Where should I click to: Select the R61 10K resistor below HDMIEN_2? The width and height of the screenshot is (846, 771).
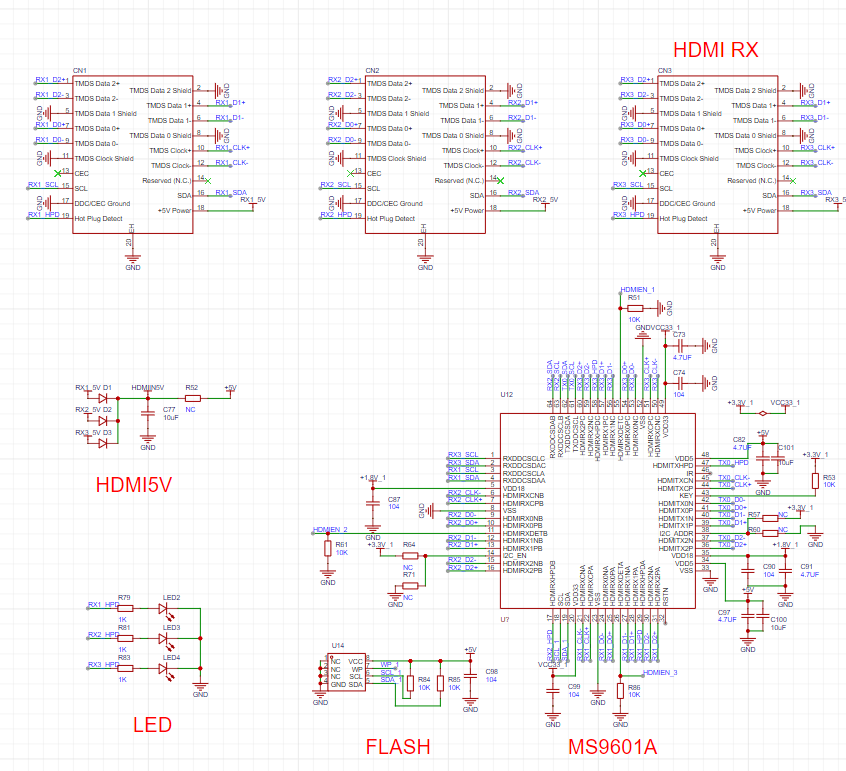(328, 549)
